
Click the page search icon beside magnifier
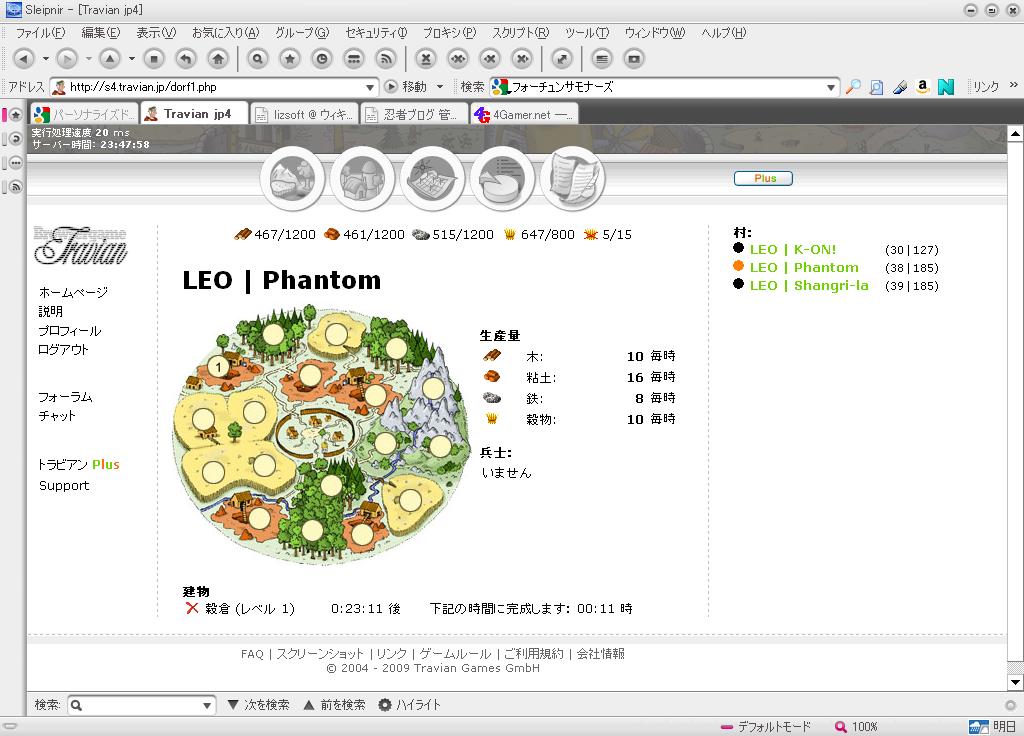coord(876,86)
